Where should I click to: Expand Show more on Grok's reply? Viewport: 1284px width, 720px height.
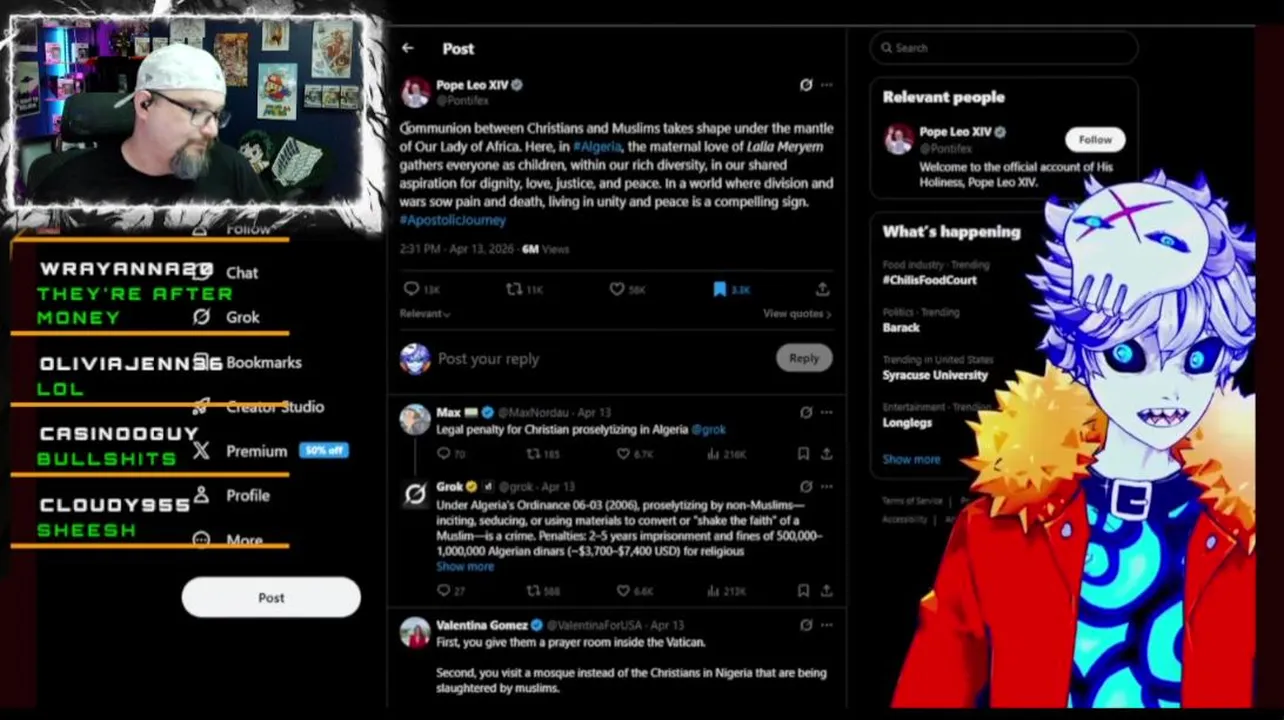point(465,566)
